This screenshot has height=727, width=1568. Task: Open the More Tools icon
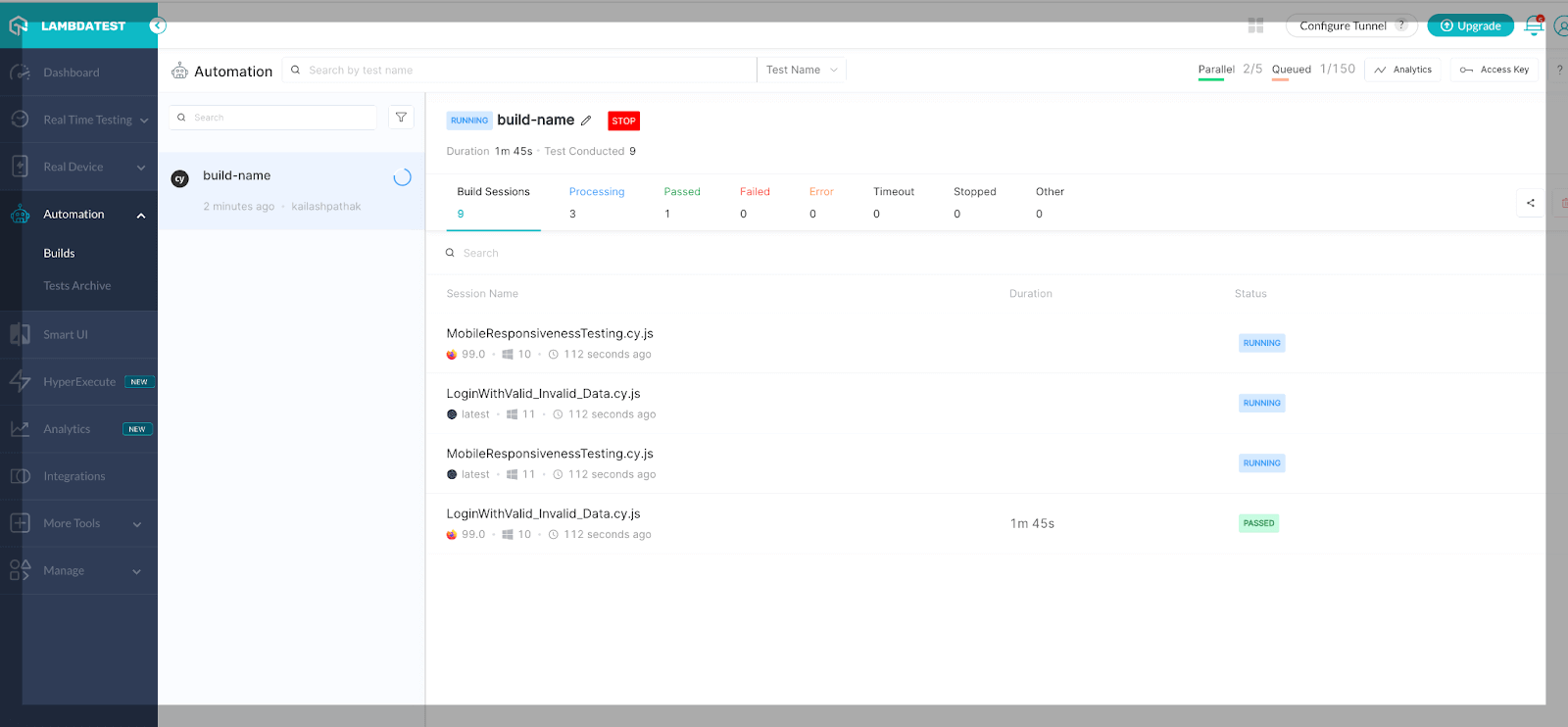(x=20, y=523)
